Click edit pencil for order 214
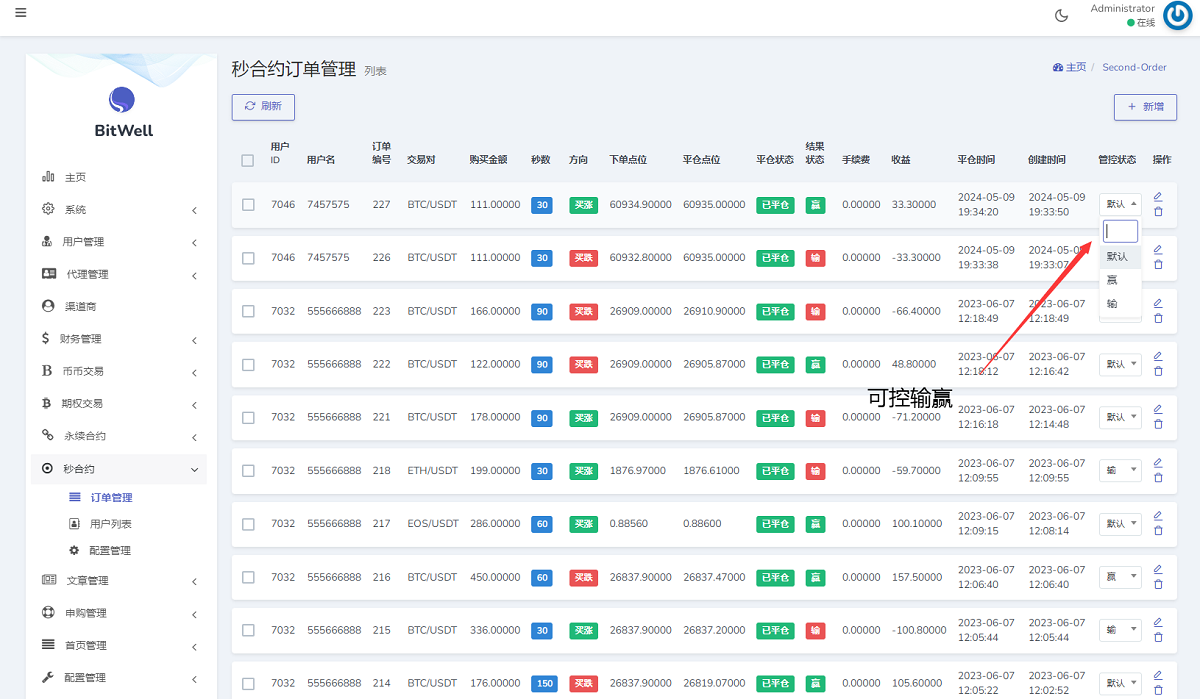Screen dimensions: 1200x699 (x=1158, y=676)
